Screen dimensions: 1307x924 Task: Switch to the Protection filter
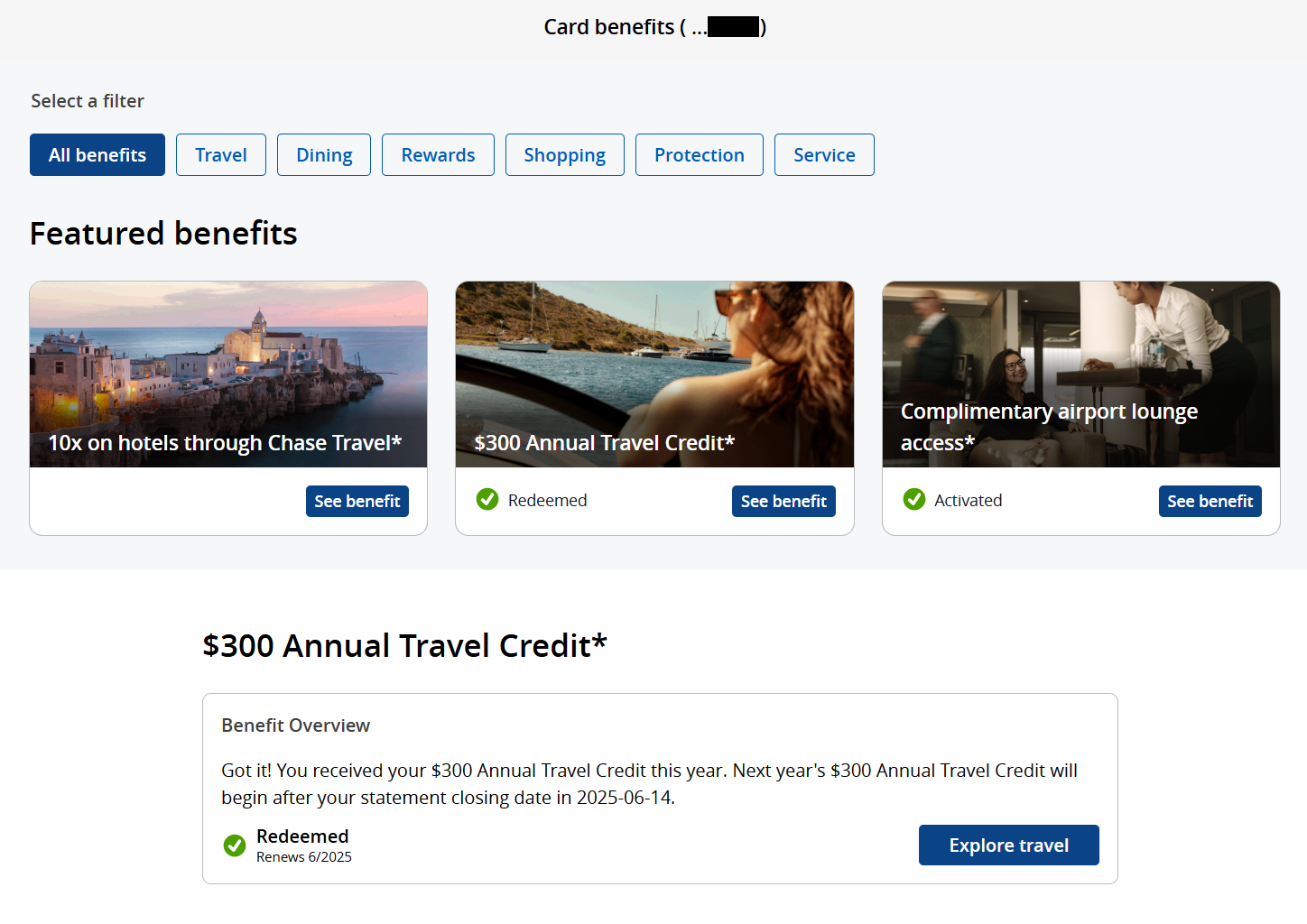pyautogui.click(x=700, y=155)
